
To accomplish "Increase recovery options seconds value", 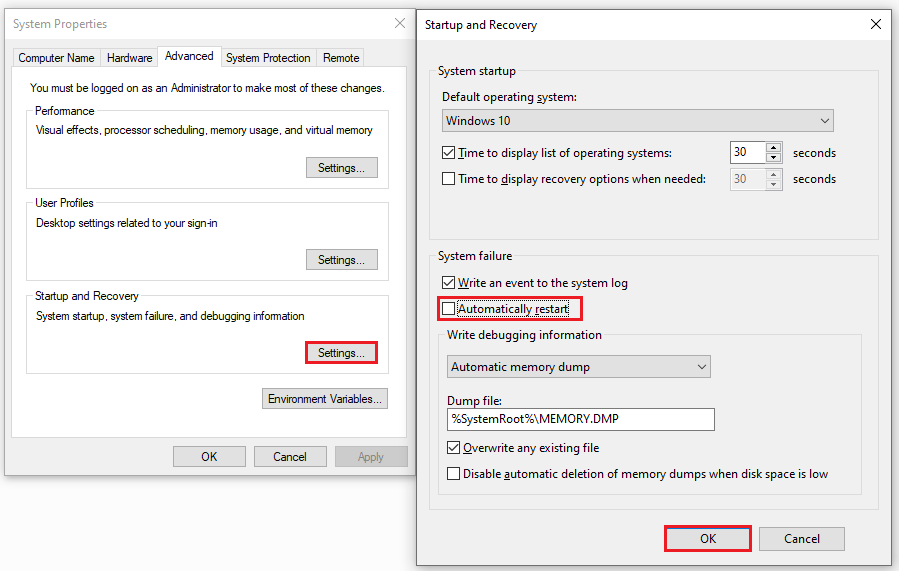I will point(773,173).
